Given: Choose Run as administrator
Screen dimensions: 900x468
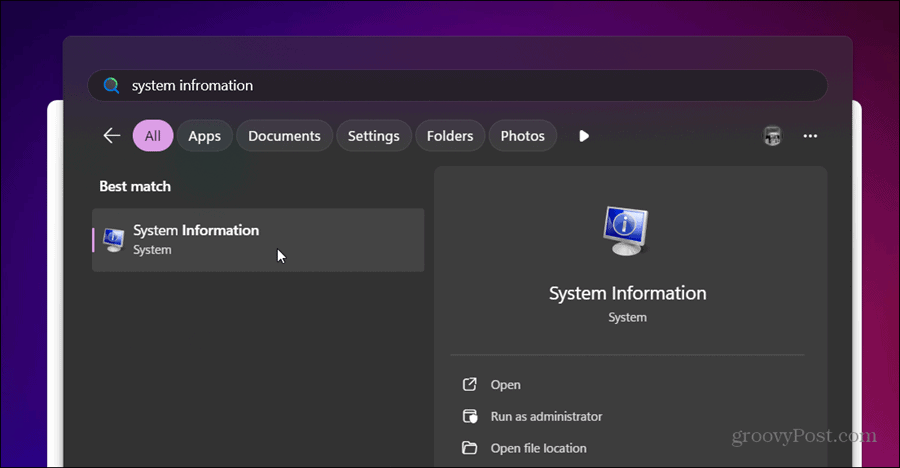Looking at the screenshot, I should pos(546,416).
